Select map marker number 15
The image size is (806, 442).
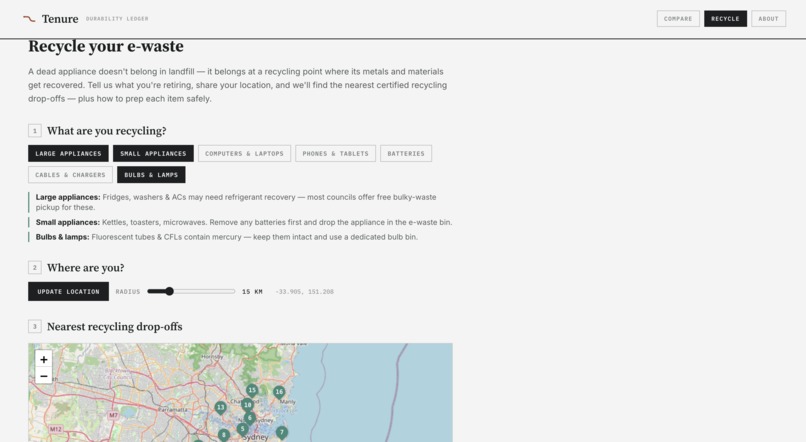click(252, 391)
